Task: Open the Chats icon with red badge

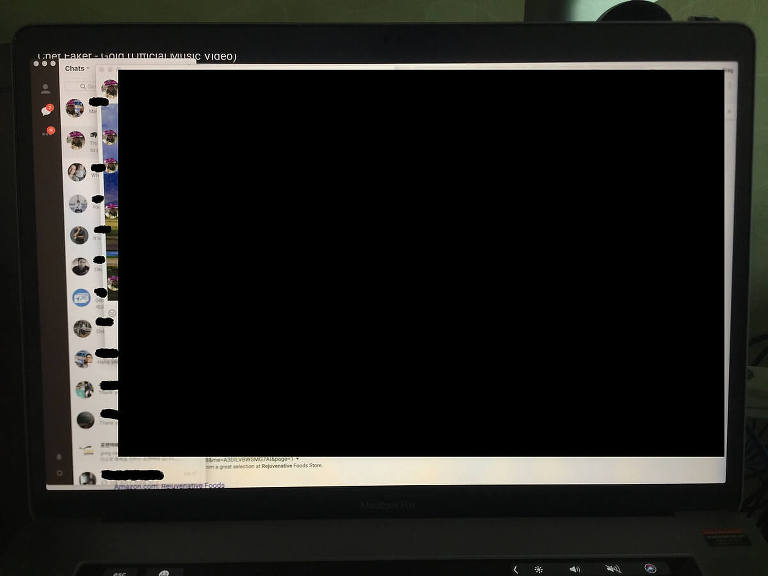Action: (47, 110)
